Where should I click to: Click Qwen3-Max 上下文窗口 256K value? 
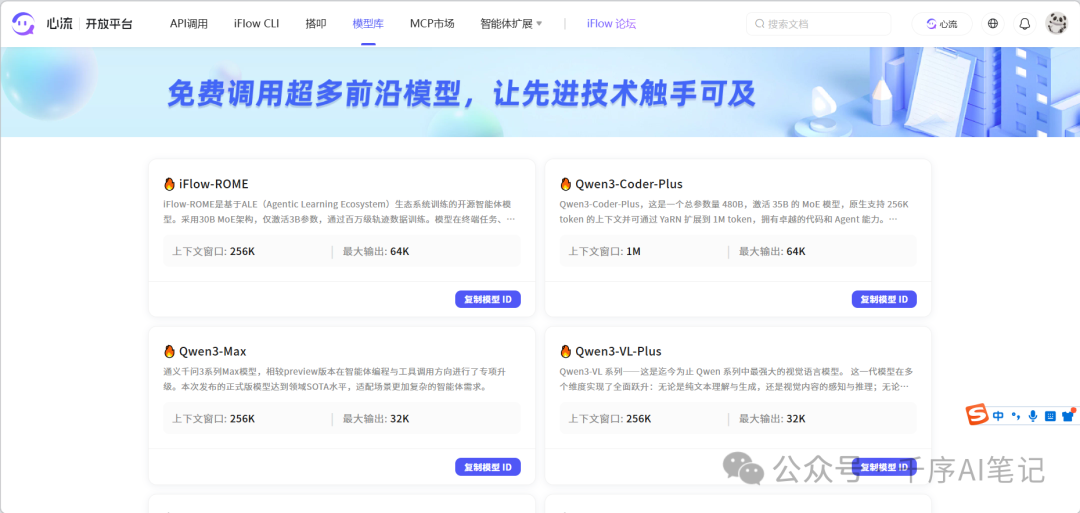click(242, 419)
